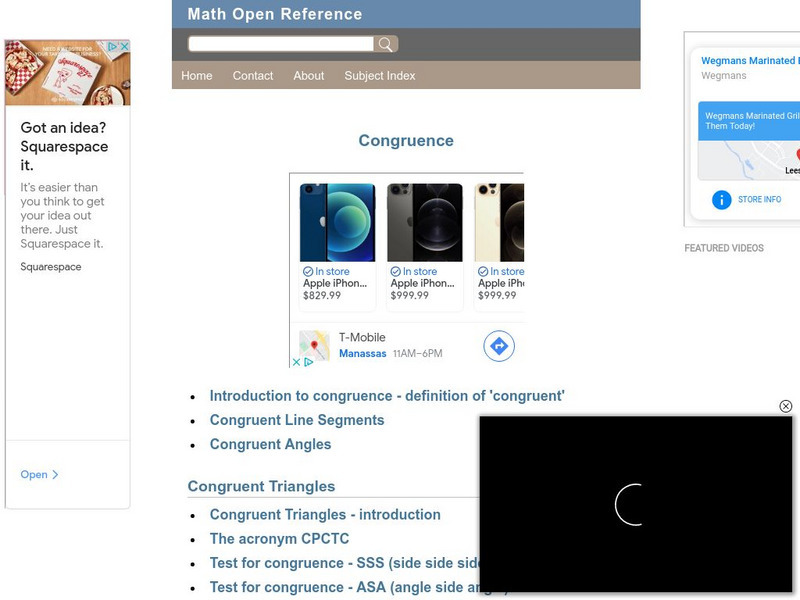800x600 pixels.
Task: Dismiss the T-Mobile ad using its X
Action: [296, 362]
